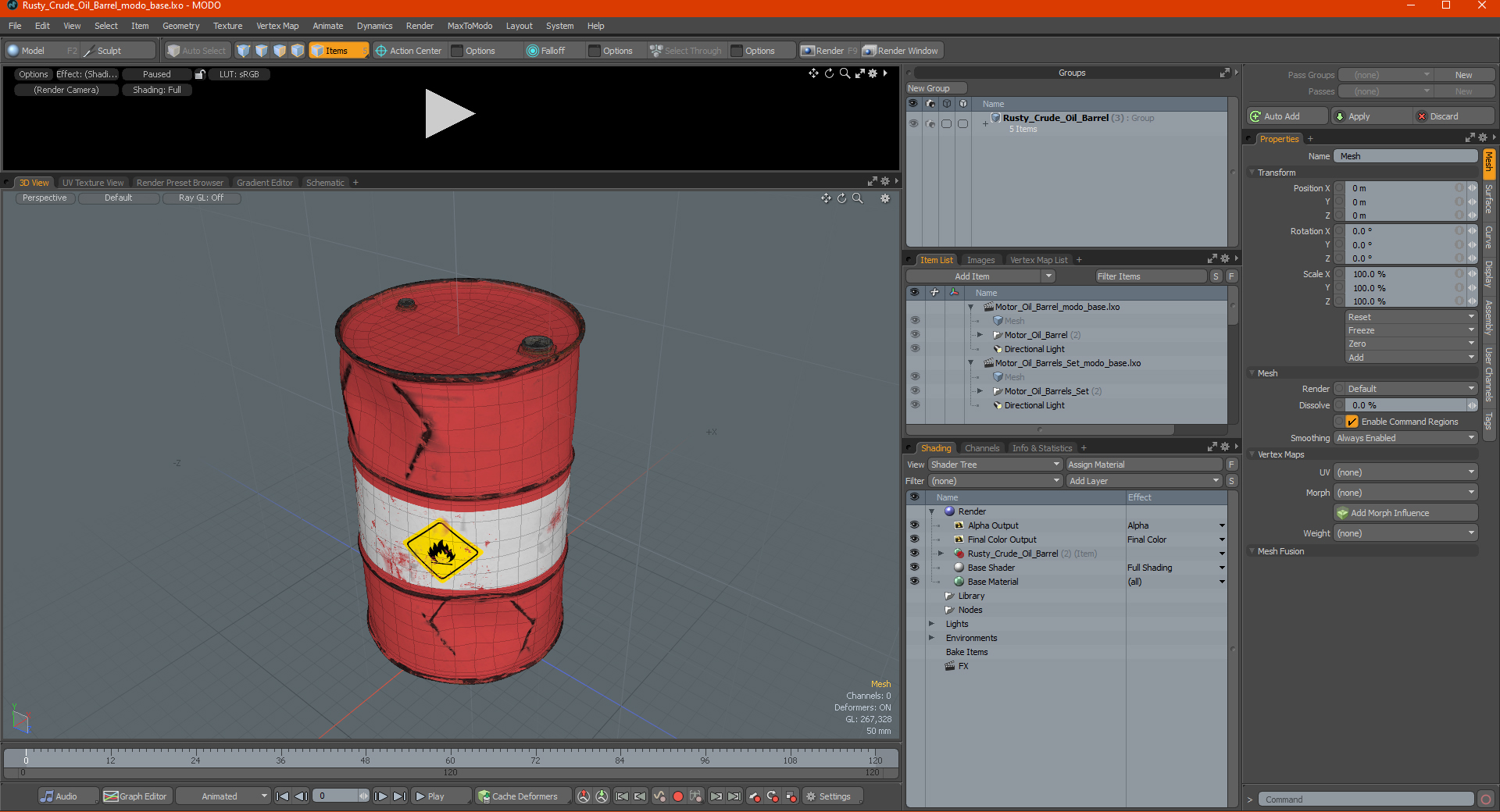Collapse the Transform section
1500x812 pixels.
(1252, 173)
